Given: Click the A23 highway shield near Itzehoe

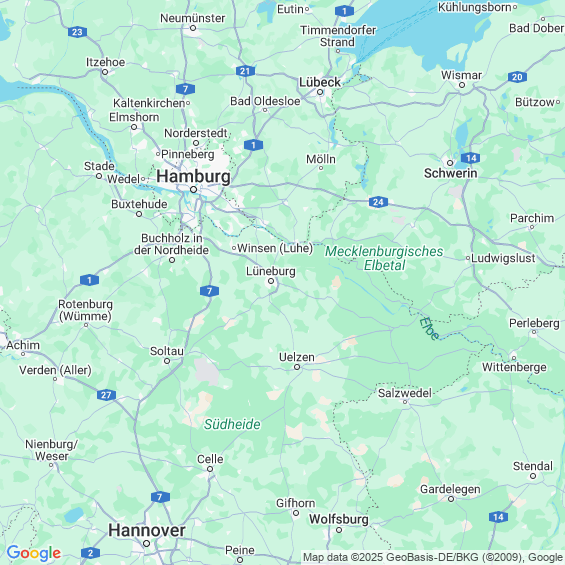Looking at the screenshot, I should coord(77,32).
